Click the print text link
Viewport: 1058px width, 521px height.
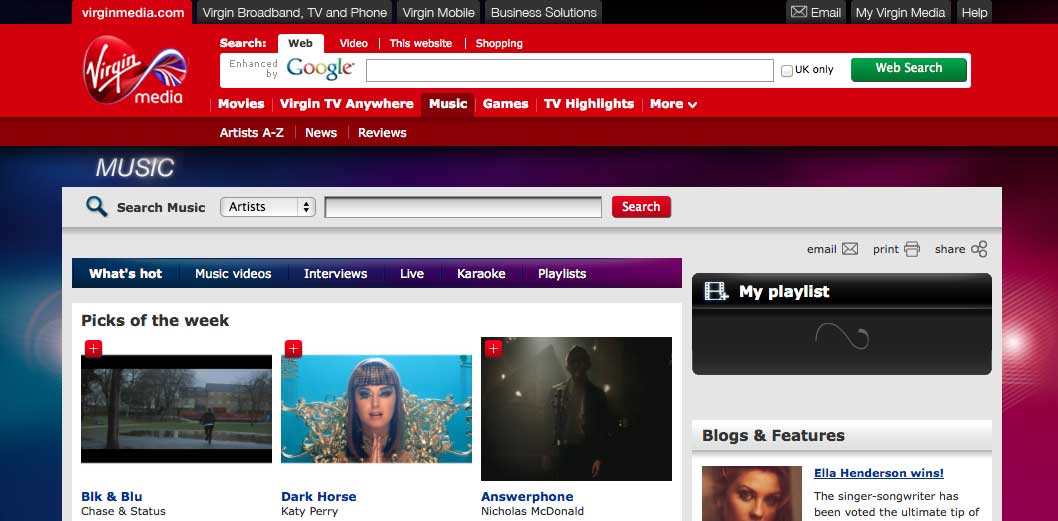(885, 249)
